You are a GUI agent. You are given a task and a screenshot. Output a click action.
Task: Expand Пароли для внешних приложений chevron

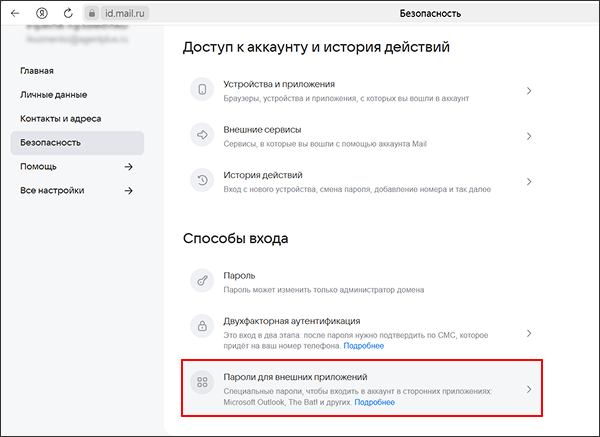point(529,389)
